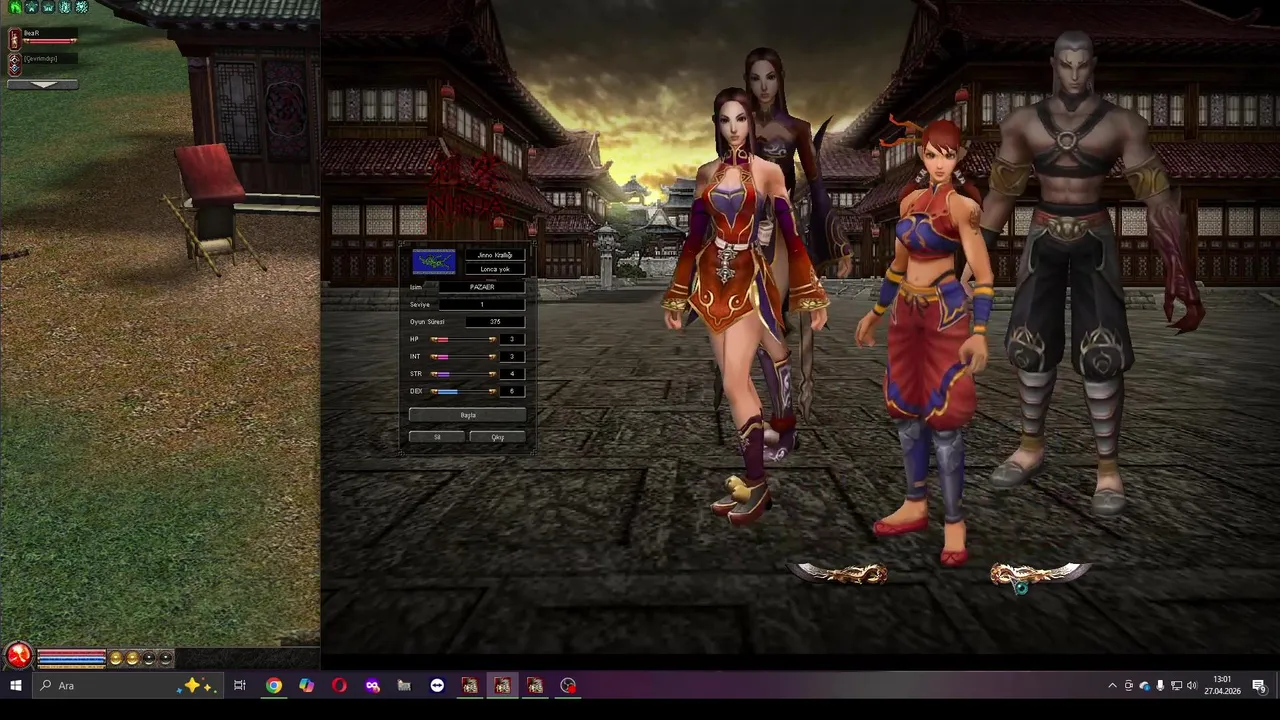Open Opera browser from taskbar
Viewport: 1280px width, 720px height.
point(339,686)
